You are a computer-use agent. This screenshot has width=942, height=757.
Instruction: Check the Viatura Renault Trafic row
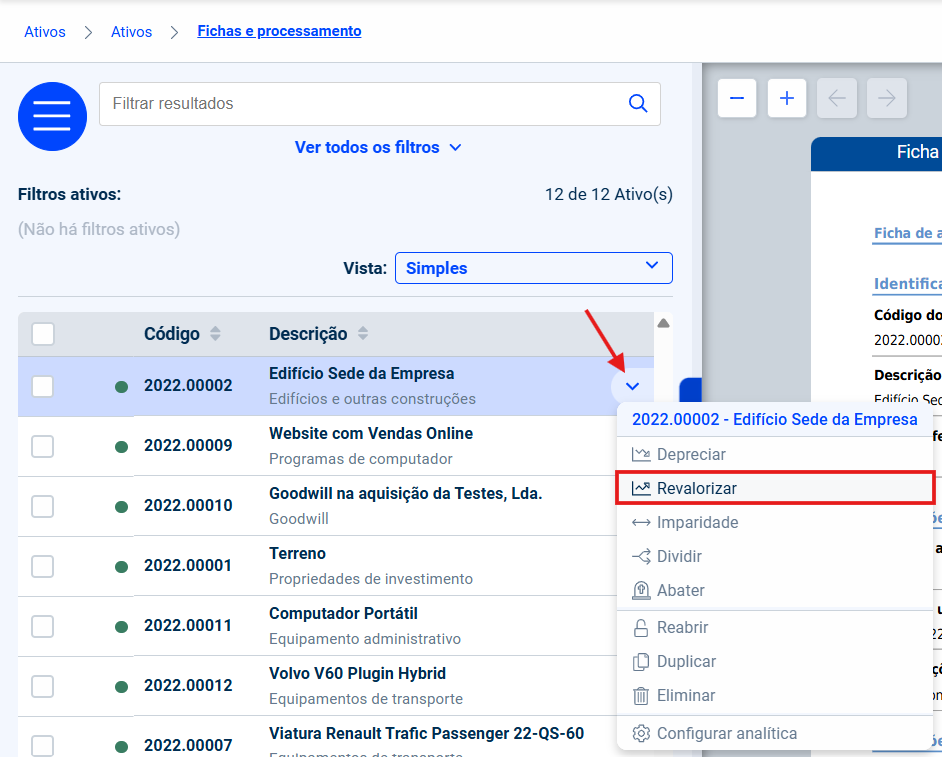click(x=43, y=746)
